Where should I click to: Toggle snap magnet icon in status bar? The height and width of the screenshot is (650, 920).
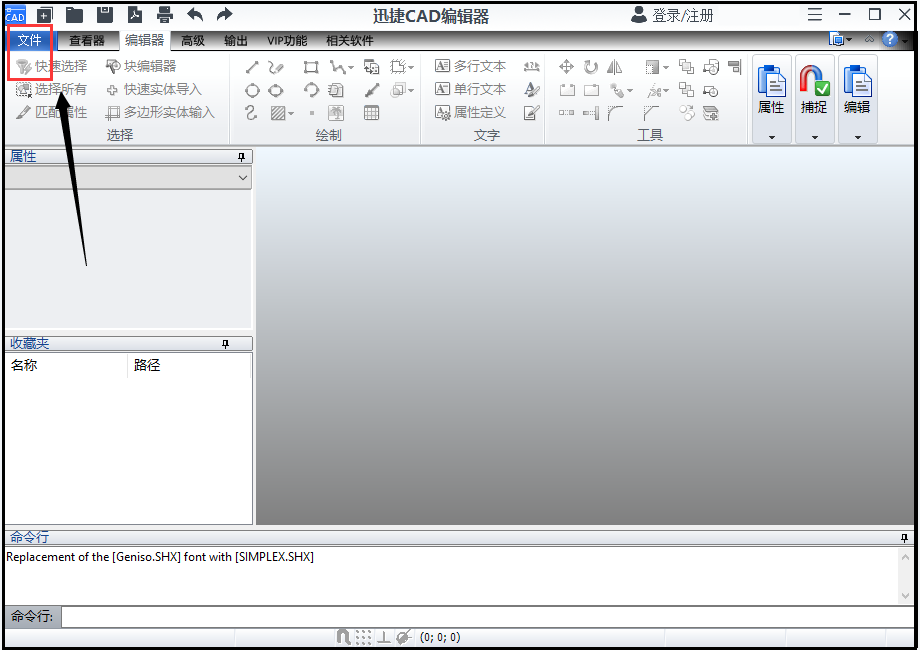(344, 637)
